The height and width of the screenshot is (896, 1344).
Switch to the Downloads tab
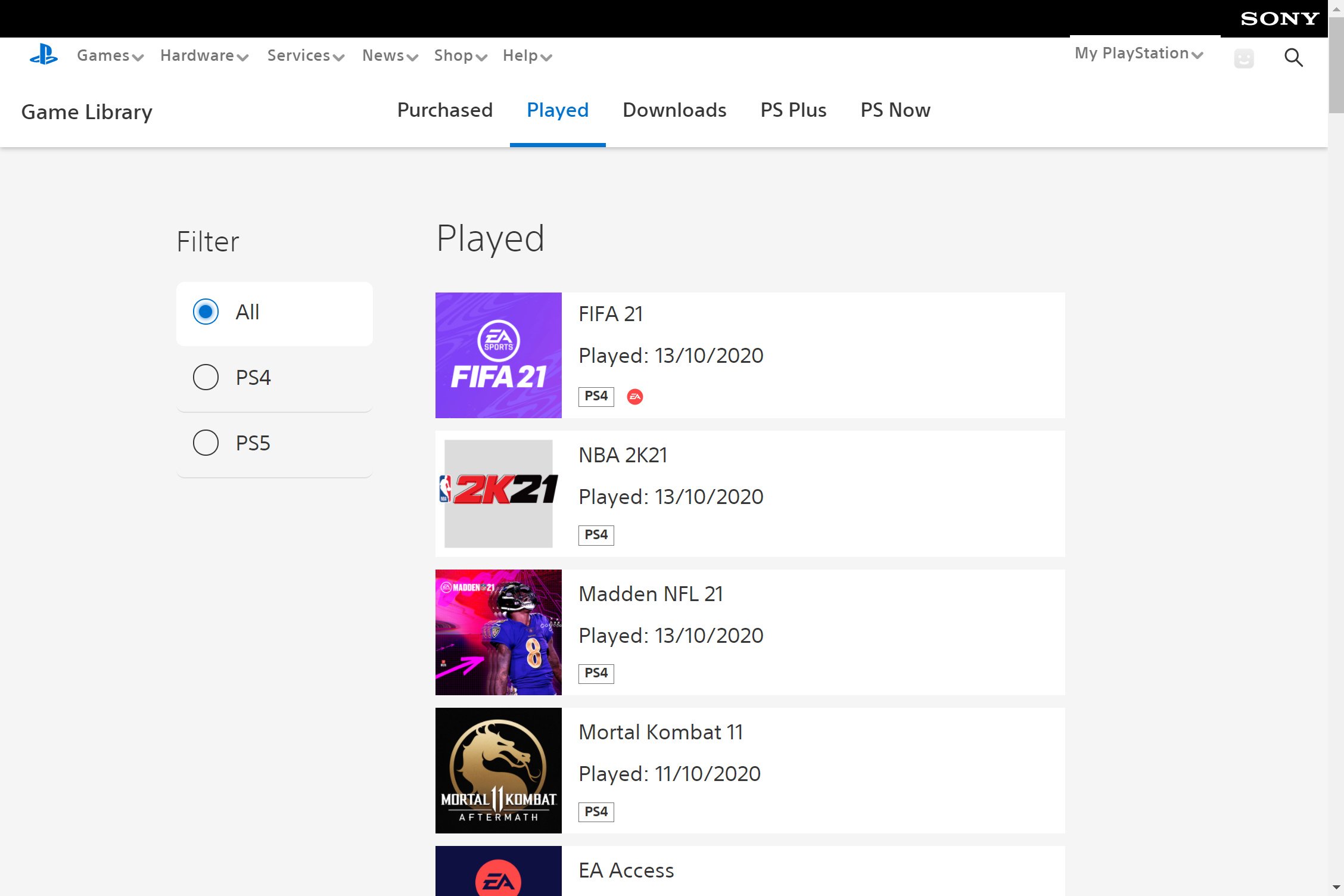674,110
